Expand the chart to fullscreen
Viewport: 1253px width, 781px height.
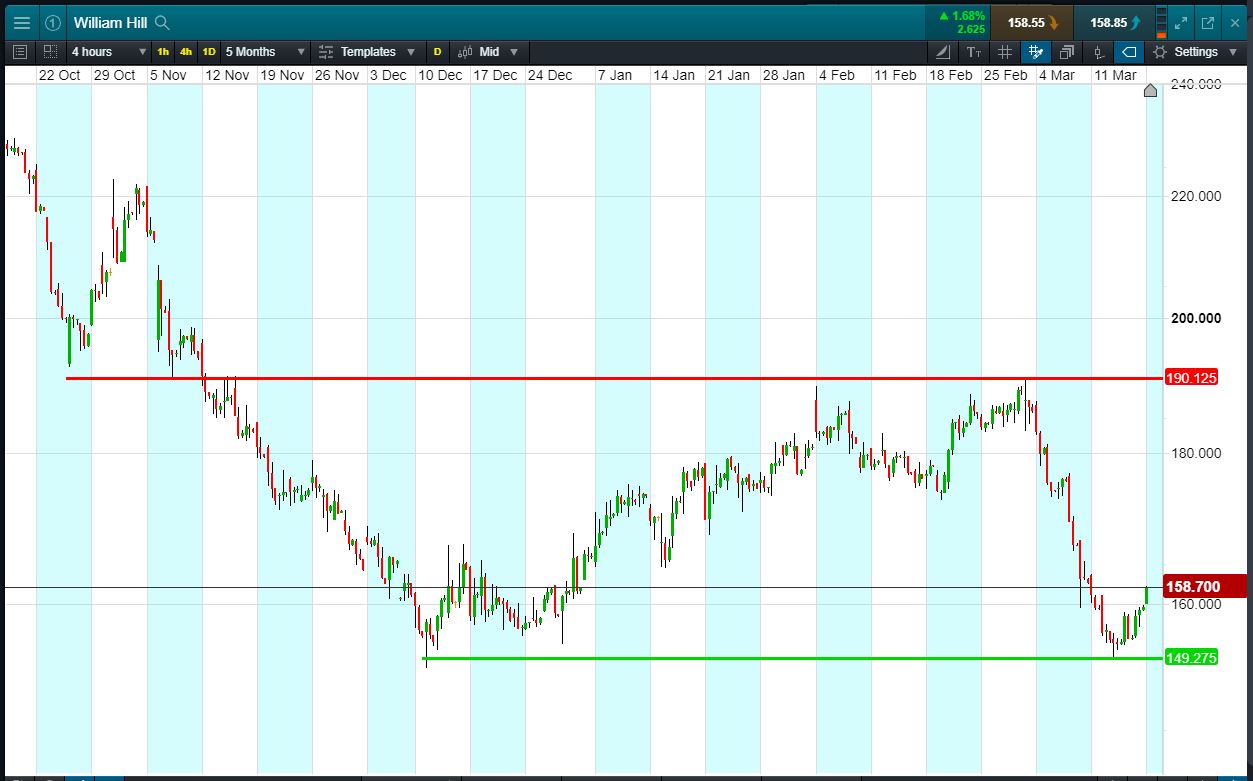[x=1180, y=22]
